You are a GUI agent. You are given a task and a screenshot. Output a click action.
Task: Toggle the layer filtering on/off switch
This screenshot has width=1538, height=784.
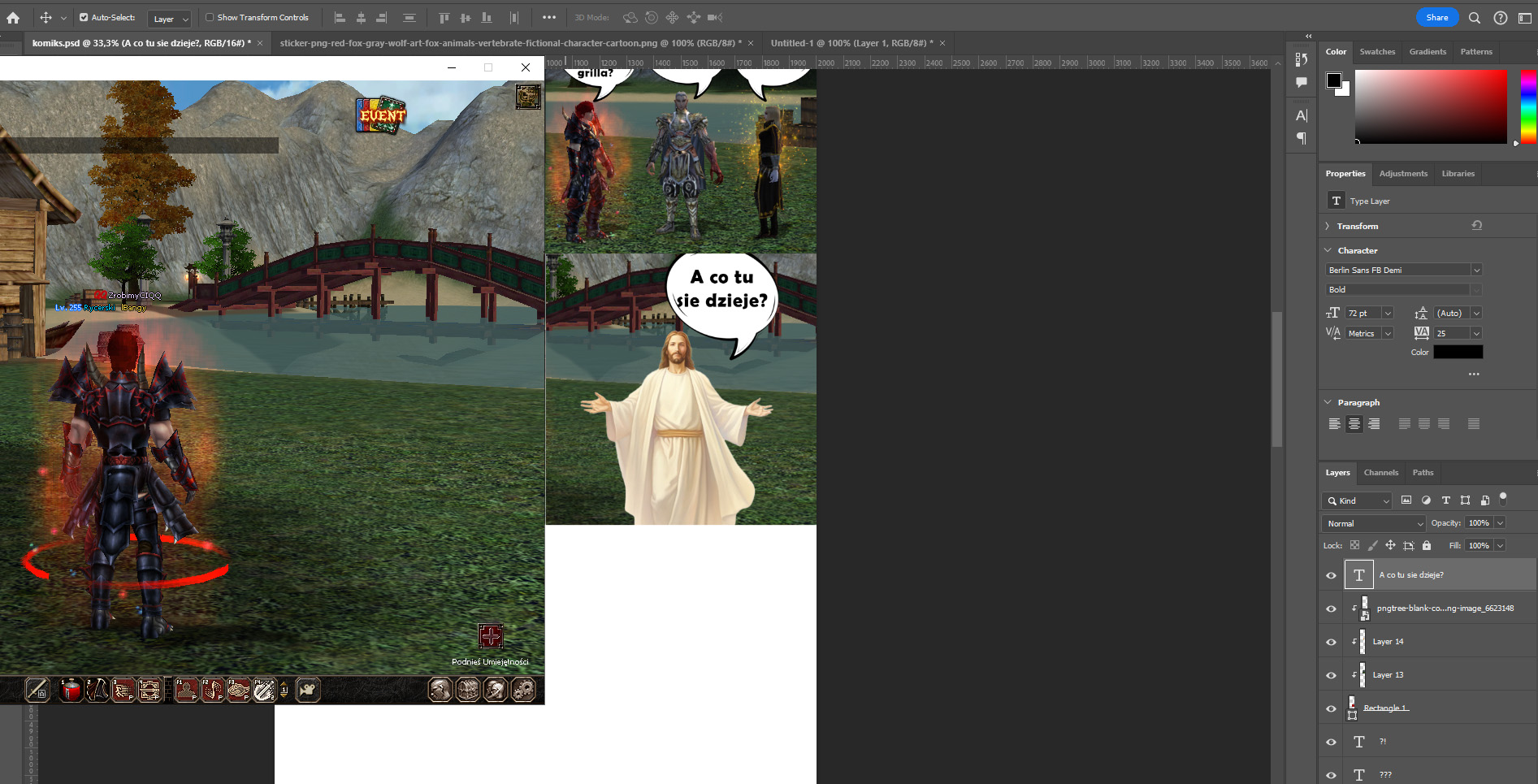[1503, 498]
